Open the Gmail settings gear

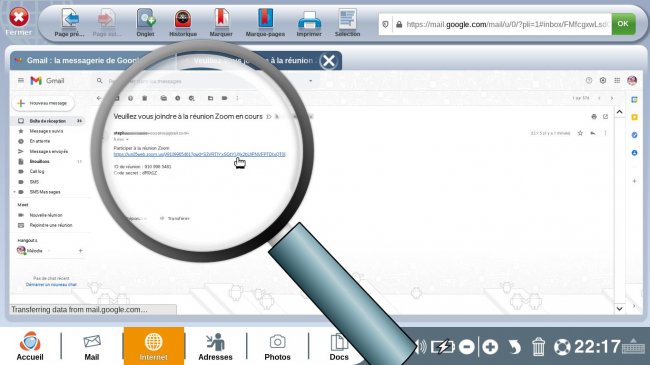(x=603, y=80)
